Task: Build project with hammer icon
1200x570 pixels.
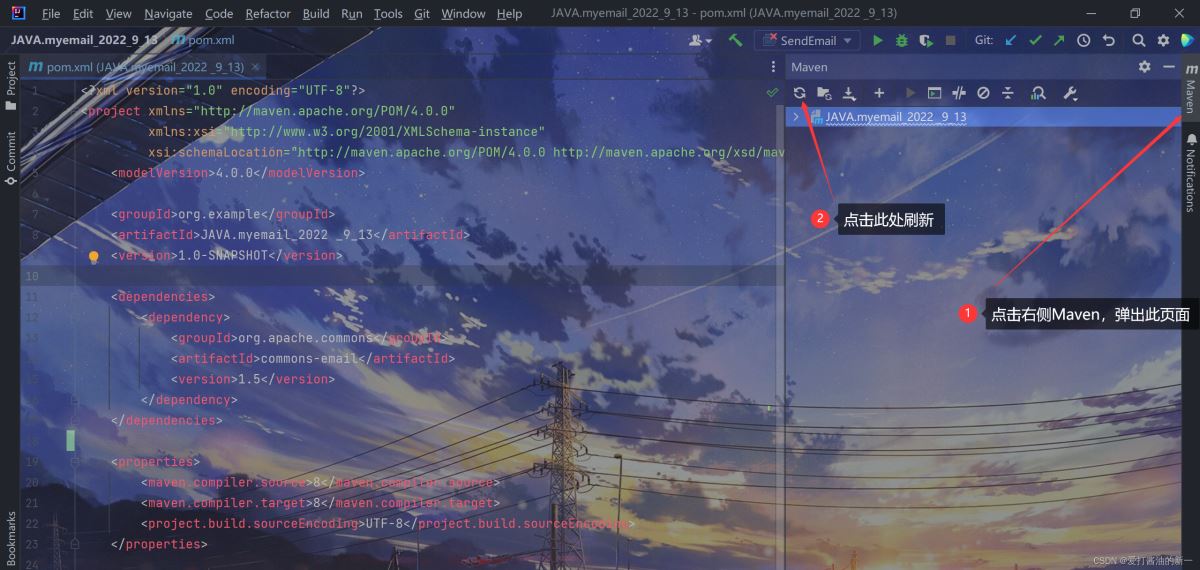Action: (x=735, y=40)
